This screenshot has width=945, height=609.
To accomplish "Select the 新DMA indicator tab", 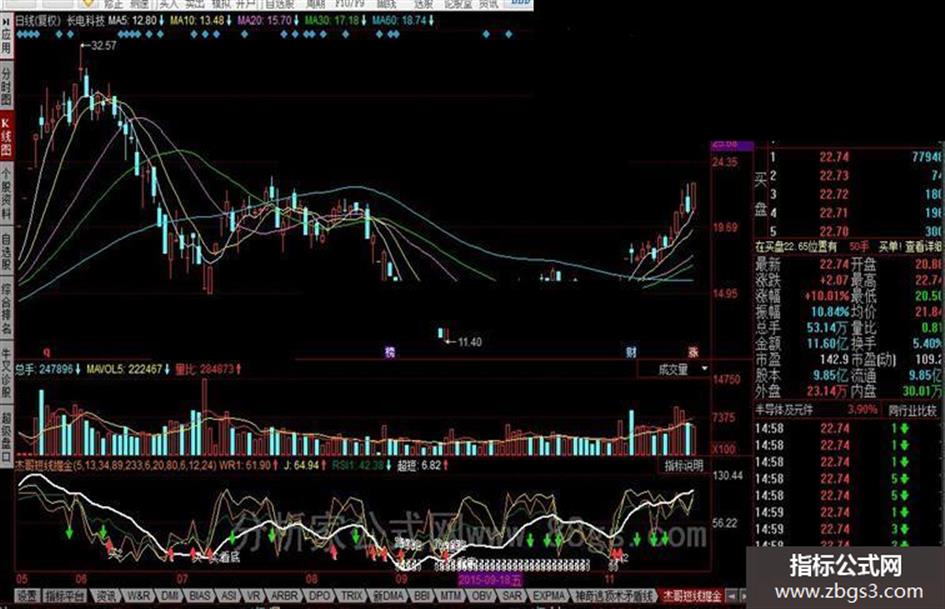I will click(389, 596).
